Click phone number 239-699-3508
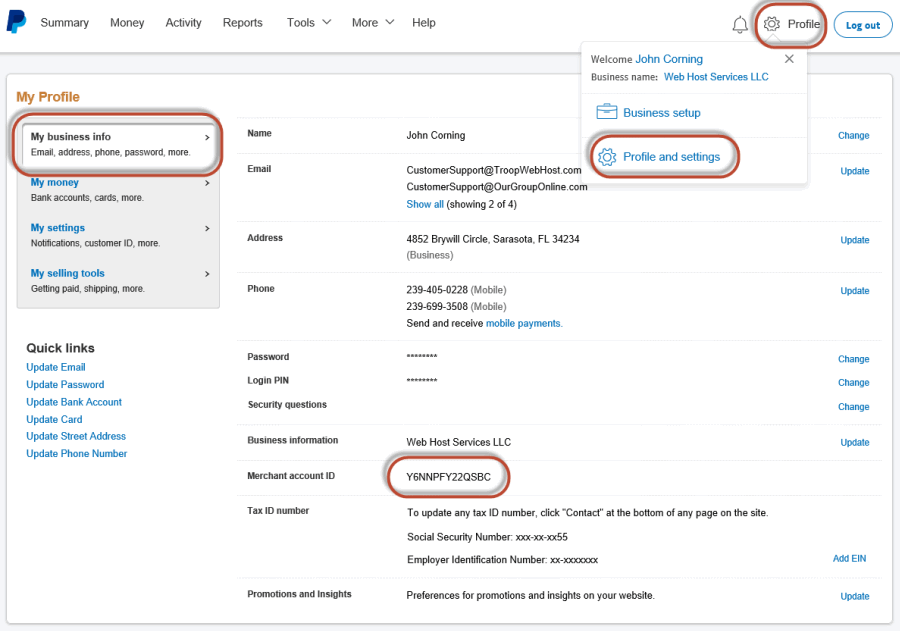 pos(437,306)
